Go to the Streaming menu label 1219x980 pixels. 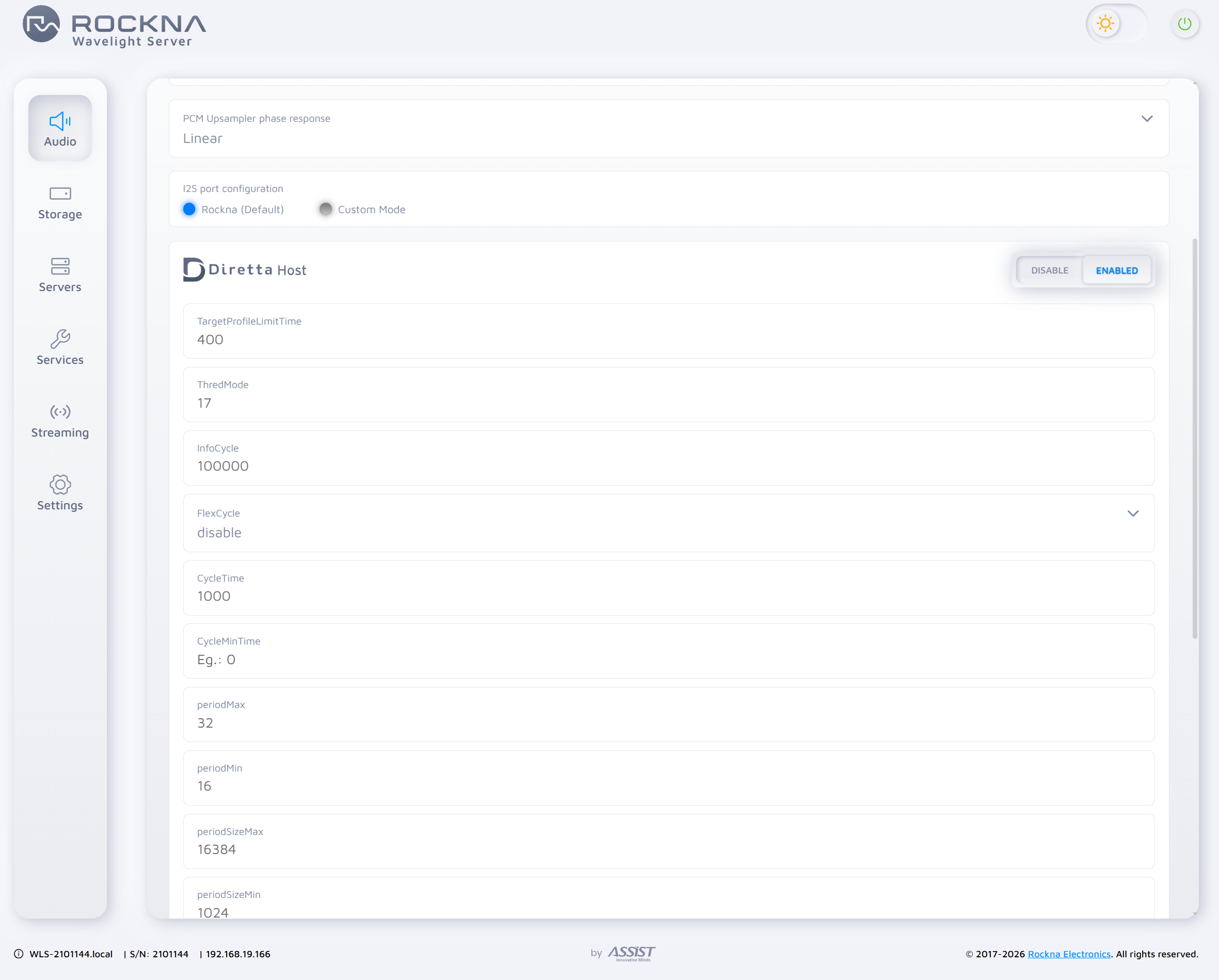[x=60, y=433]
